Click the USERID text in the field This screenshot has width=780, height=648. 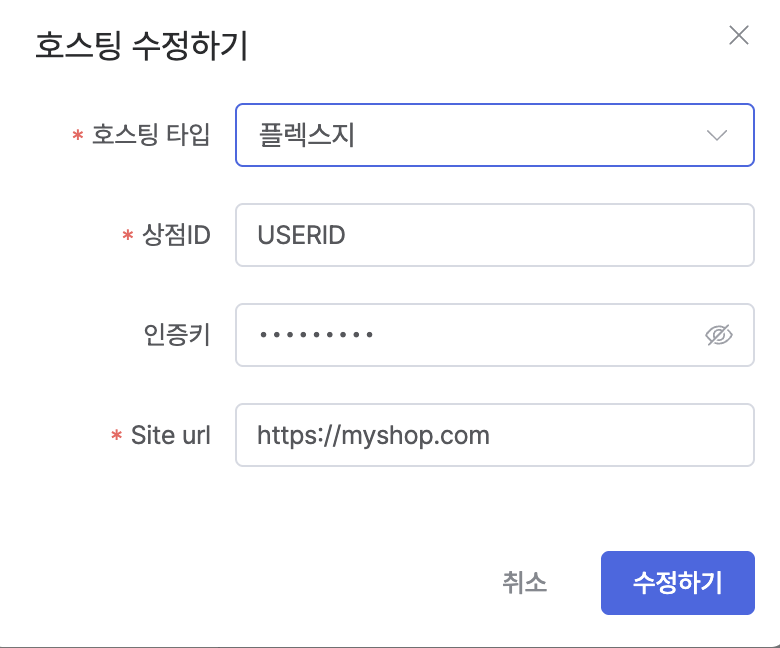point(301,235)
